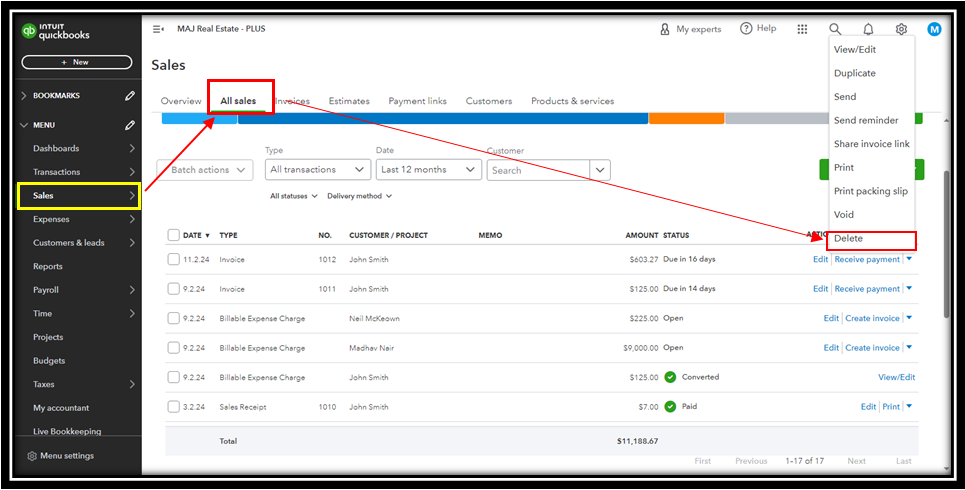Open Payroll in the sidebar
The width and height of the screenshot is (965, 490).
click(x=46, y=290)
